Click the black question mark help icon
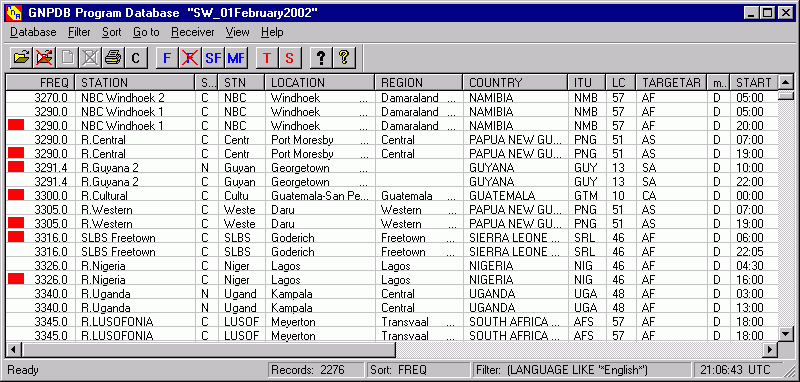This screenshot has height=382, width=800. click(321, 58)
